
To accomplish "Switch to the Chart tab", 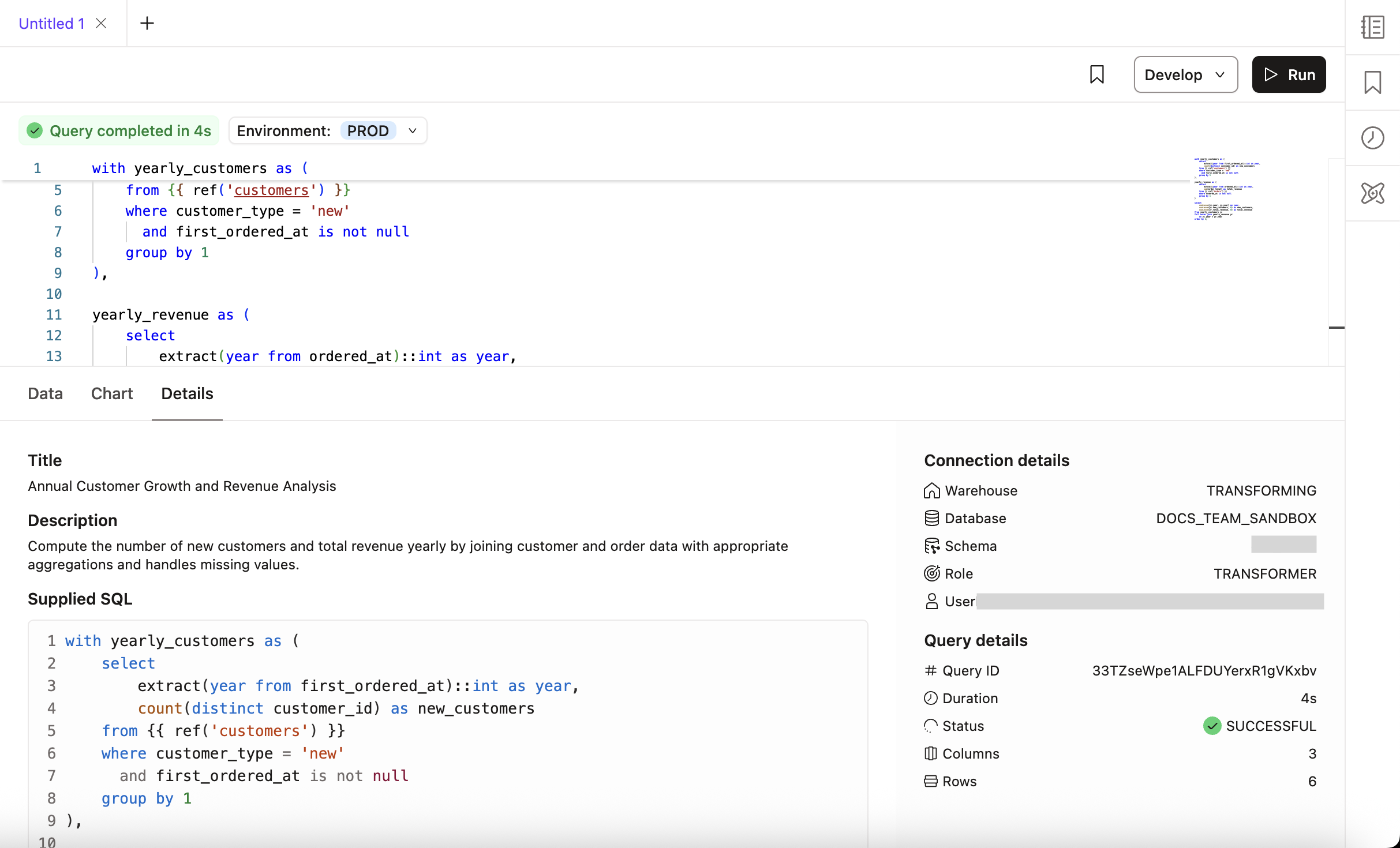I will click(111, 393).
